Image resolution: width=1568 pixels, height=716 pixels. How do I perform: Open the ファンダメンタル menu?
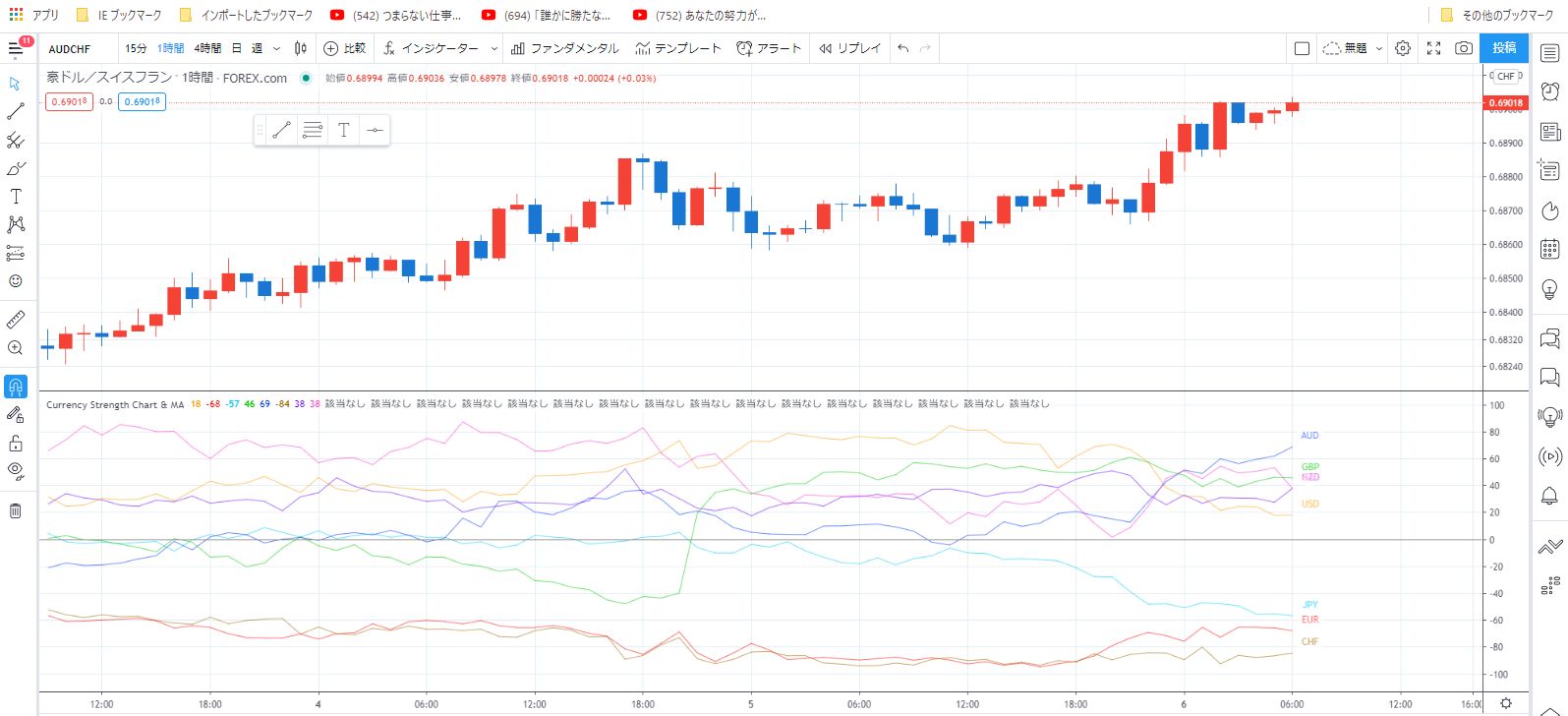(564, 48)
